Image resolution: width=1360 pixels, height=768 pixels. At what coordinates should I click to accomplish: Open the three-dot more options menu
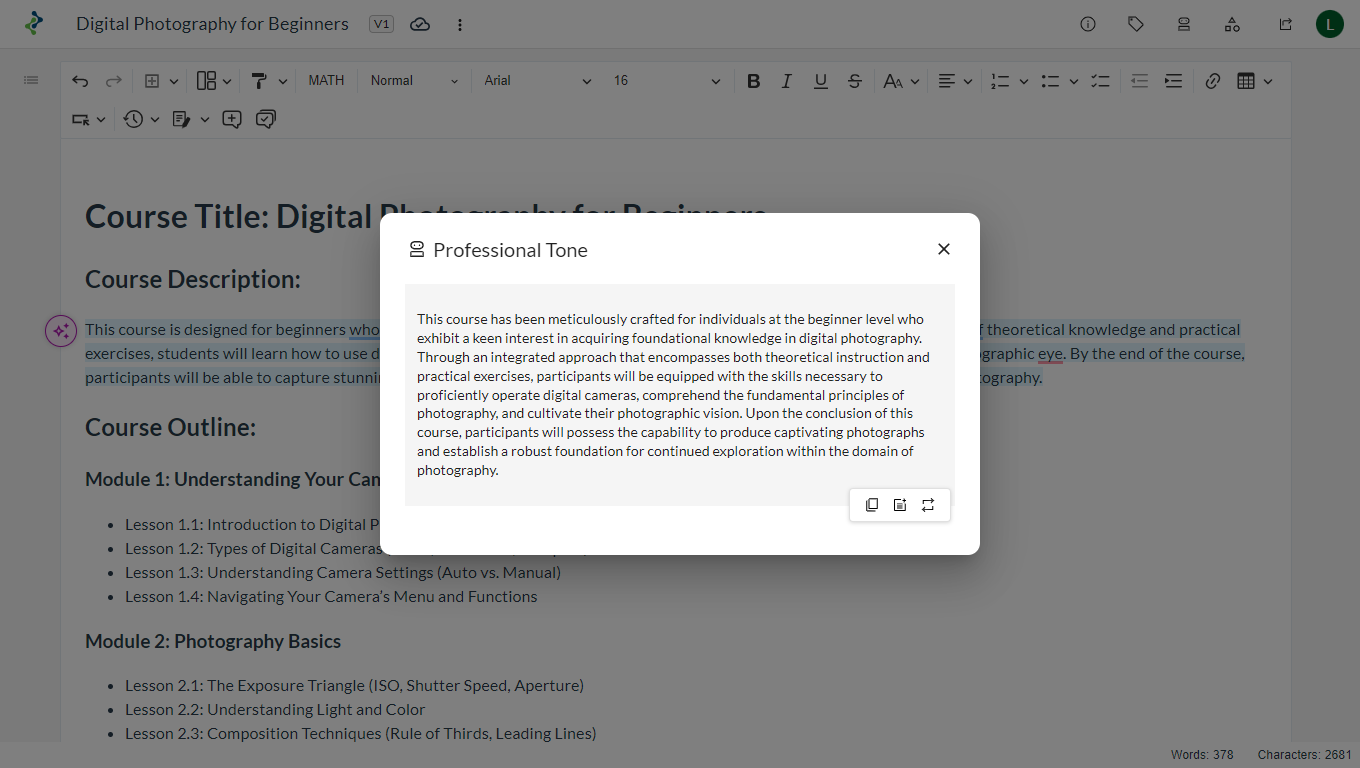[460, 24]
